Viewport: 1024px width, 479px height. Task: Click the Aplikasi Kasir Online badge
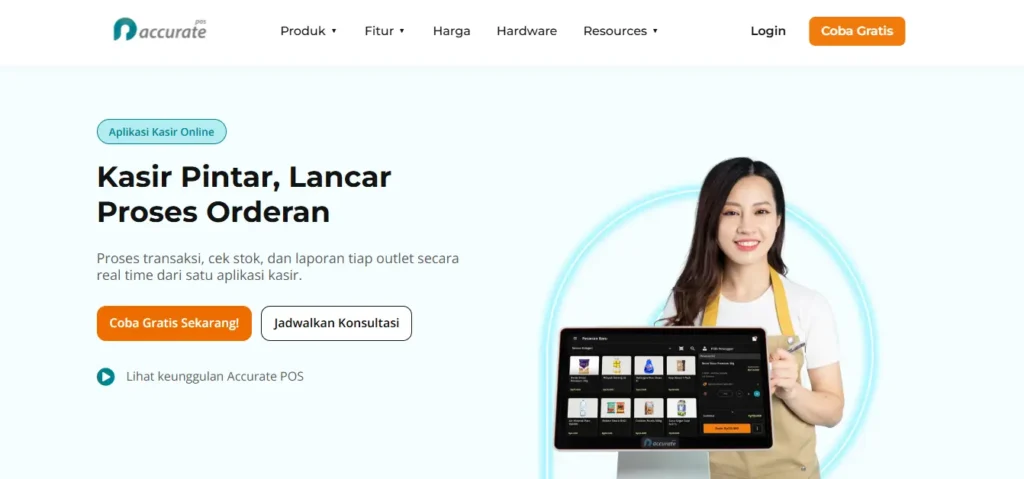[x=162, y=131]
